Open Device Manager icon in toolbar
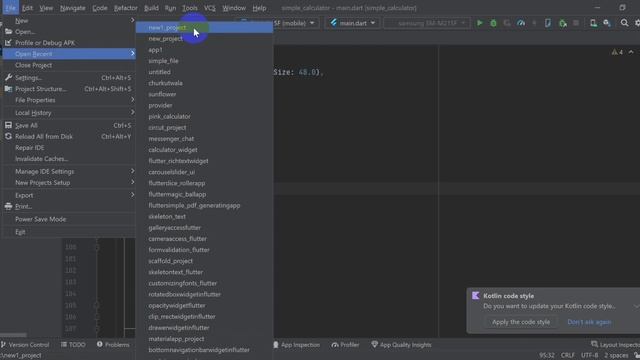The image size is (640, 360). (593, 23)
